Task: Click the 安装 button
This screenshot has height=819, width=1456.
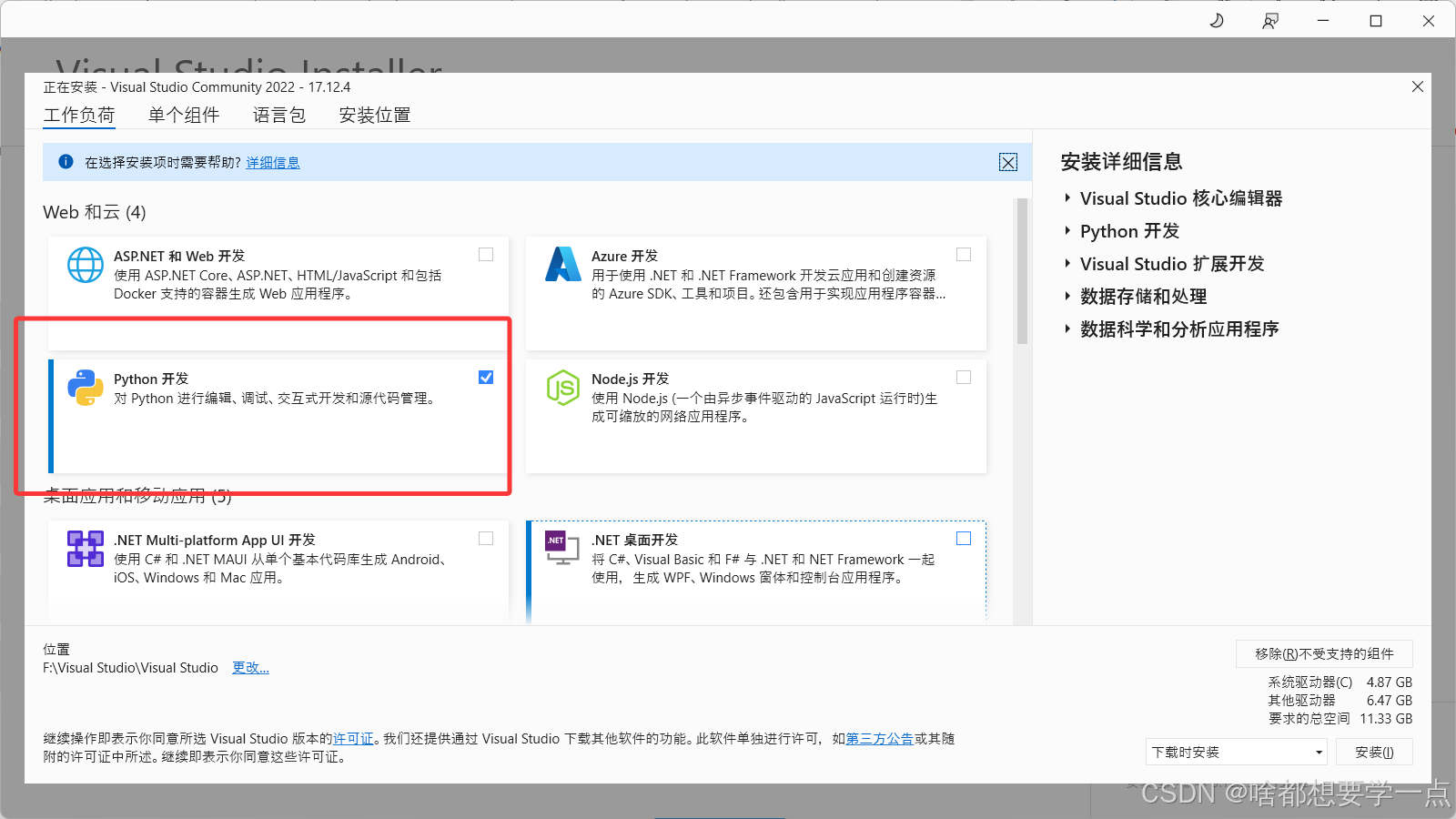Action: click(x=1374, y=752)
